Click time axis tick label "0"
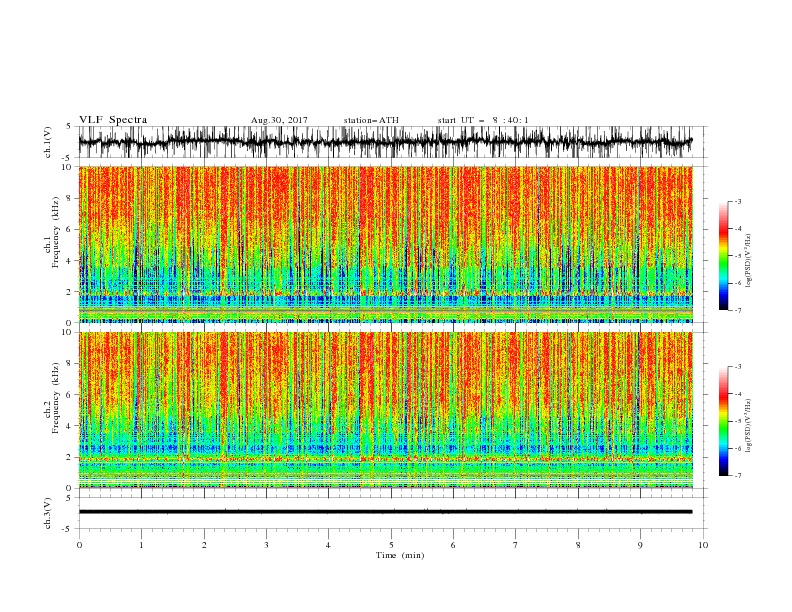Viewport: 792px width, 612px height. [x=79, y=545]
